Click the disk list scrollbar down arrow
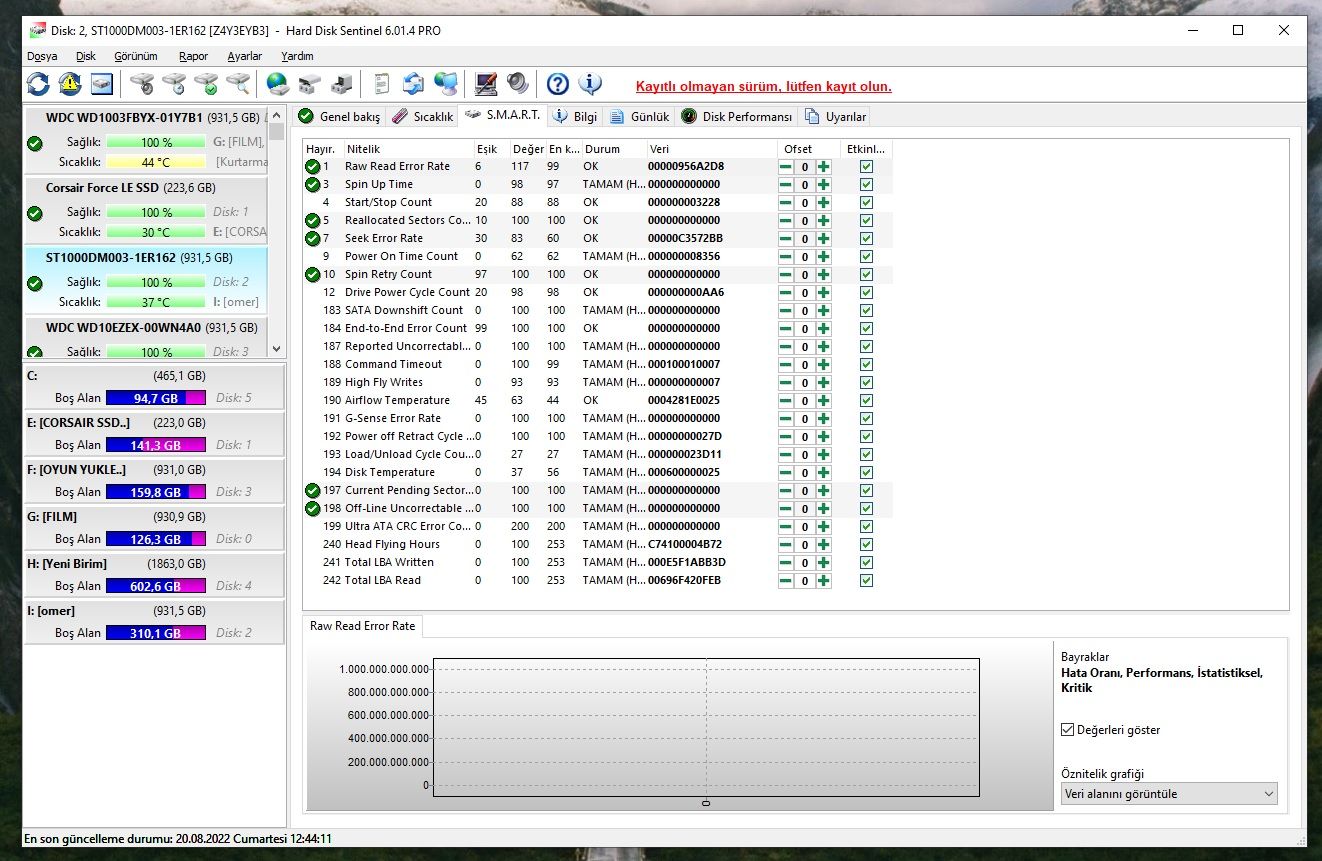The width and height of the screenshot is (1322, 861). (277, 350)
